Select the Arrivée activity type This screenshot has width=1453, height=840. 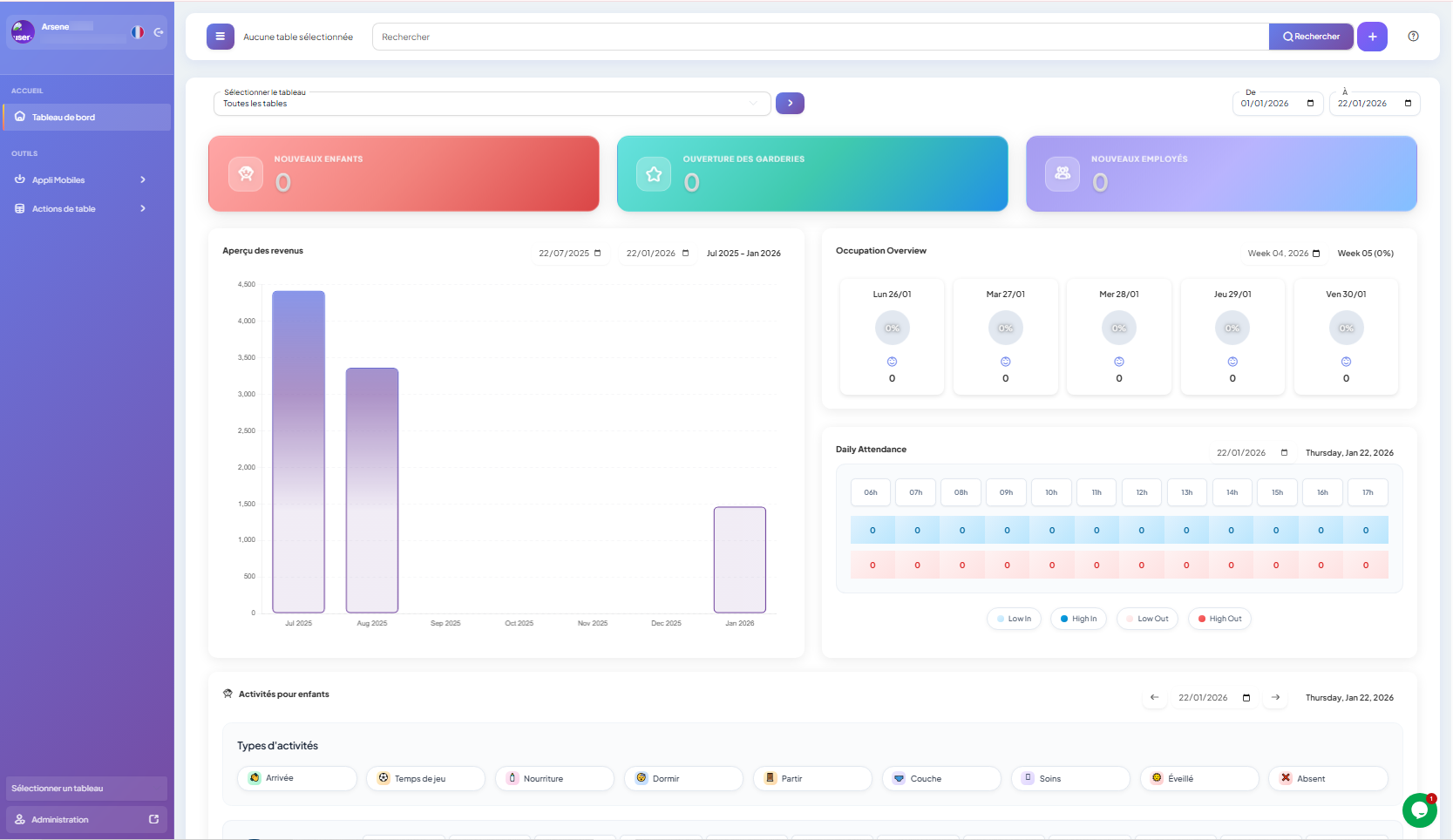pyautogui.click(x=296, y=778)
